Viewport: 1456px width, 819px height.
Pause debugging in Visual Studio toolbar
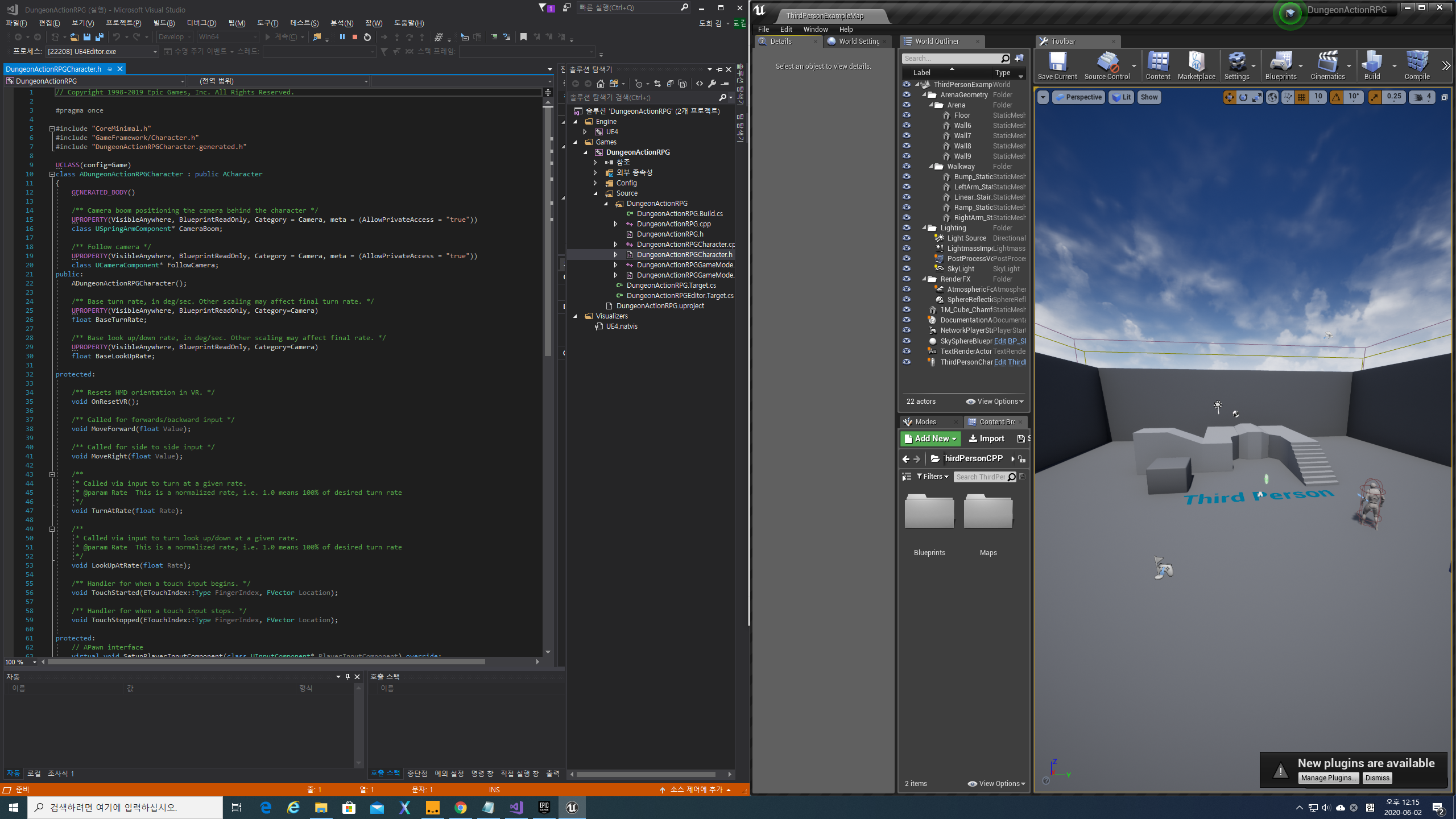coord(342,37)
